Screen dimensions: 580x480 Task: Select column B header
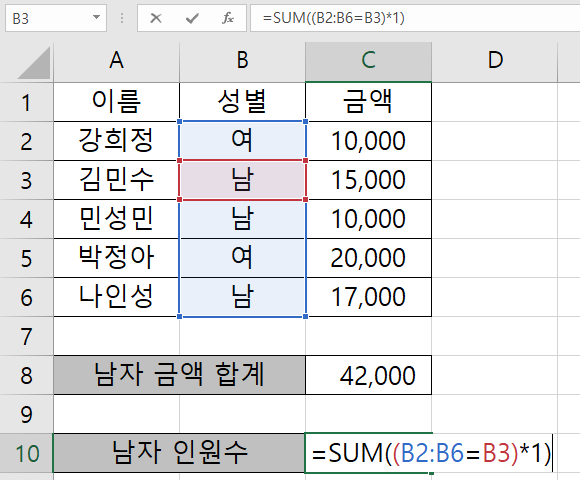[x=242, y=61]
